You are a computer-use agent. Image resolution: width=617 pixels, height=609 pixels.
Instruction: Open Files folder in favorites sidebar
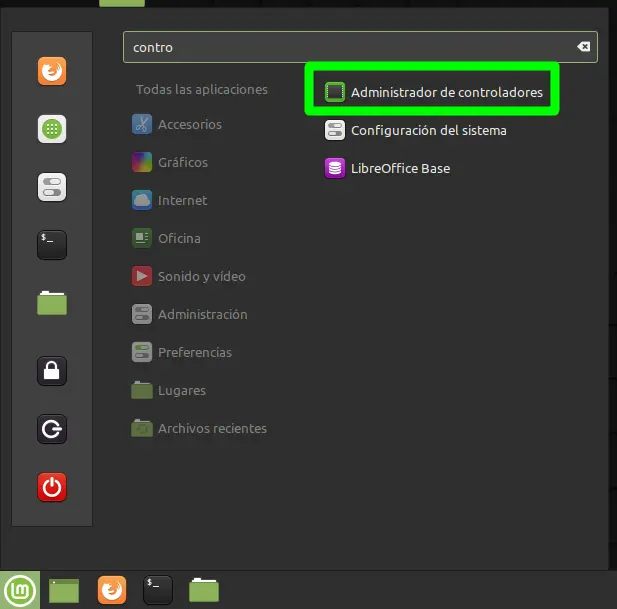click(52, 303)
